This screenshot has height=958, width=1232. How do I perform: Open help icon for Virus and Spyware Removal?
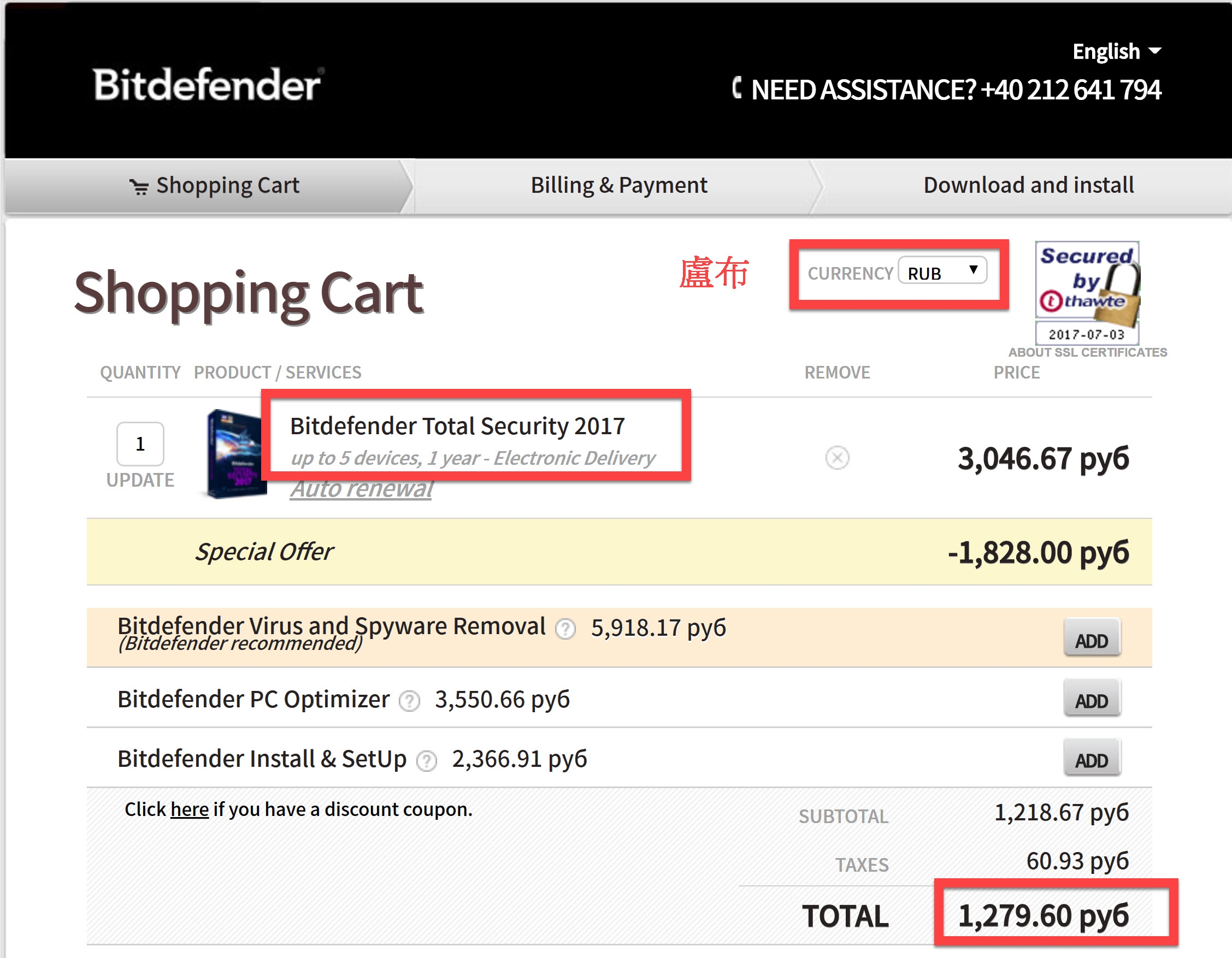click(x=565, y=628)
